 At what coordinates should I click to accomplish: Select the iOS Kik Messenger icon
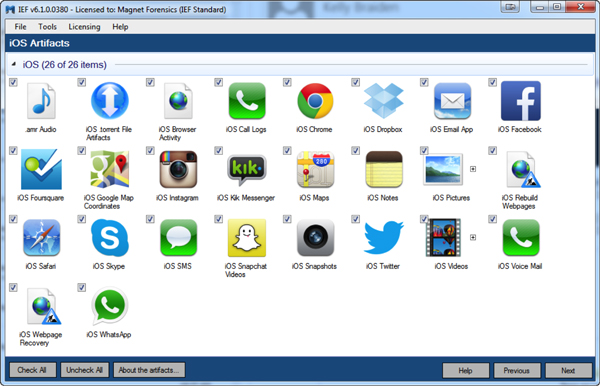pos(247,169)
